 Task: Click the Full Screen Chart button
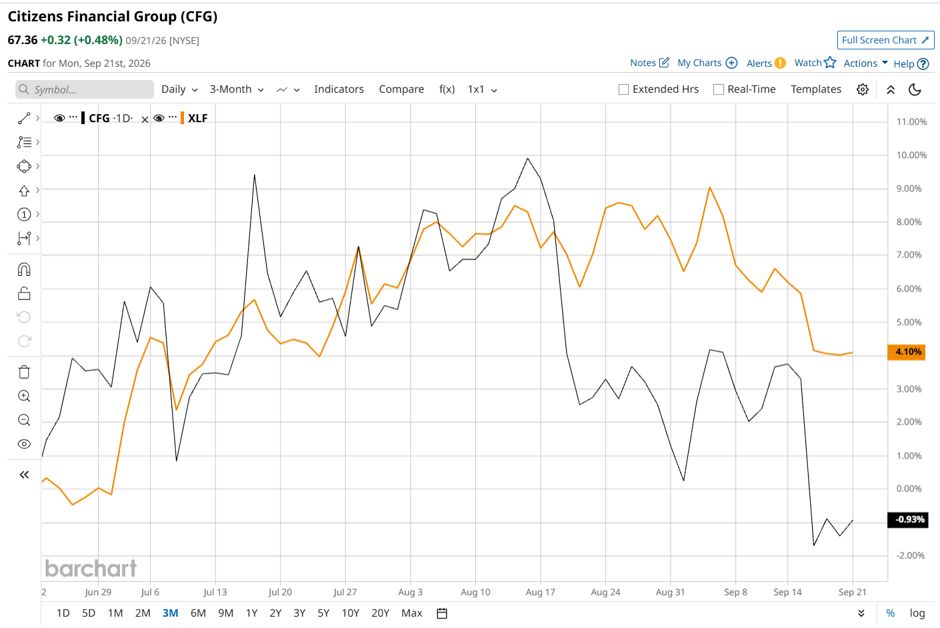pyautogui.click(x=885, y=40)
